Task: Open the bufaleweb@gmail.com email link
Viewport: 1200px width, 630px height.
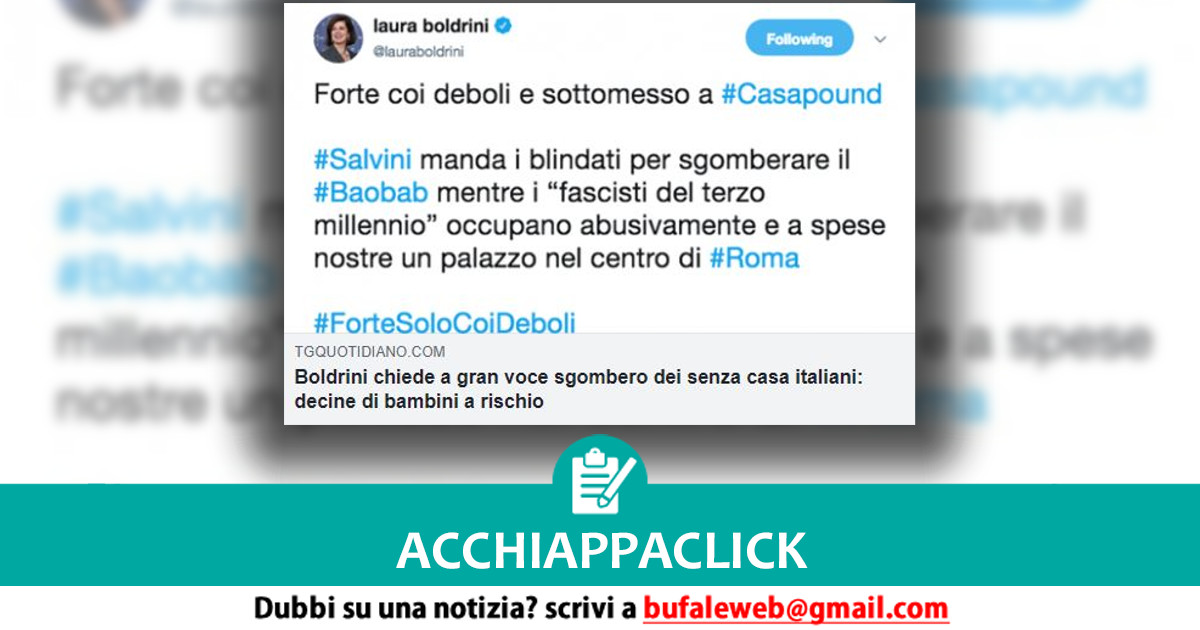Action: 795,607
